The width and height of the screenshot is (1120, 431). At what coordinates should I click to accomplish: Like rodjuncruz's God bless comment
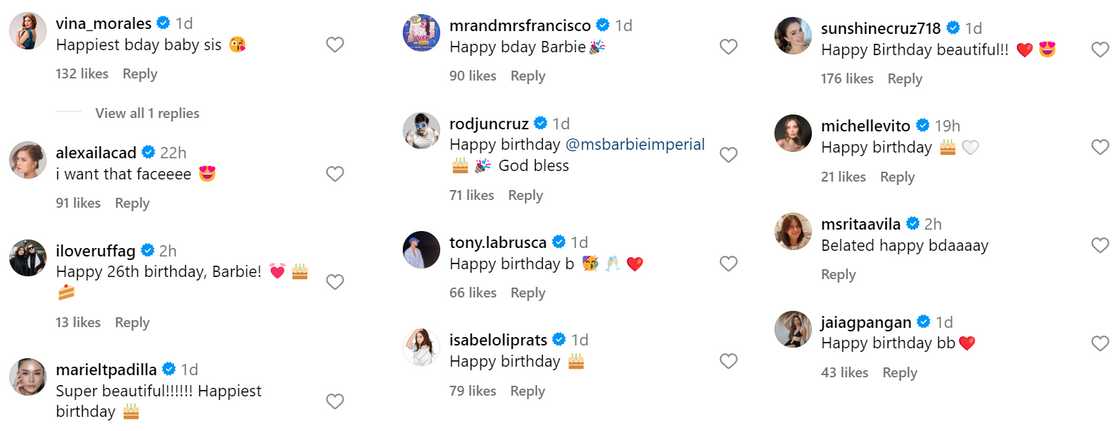729,155
